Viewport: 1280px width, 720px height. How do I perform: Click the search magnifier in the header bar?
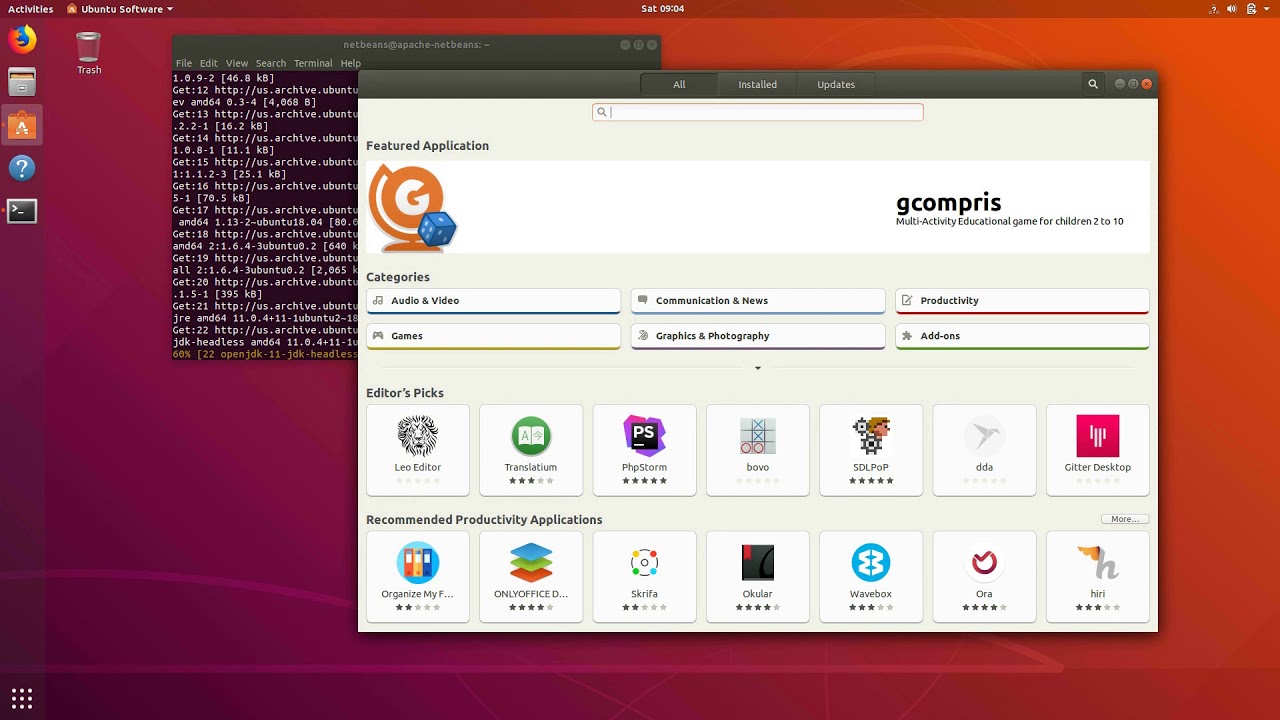[1093, 84]
